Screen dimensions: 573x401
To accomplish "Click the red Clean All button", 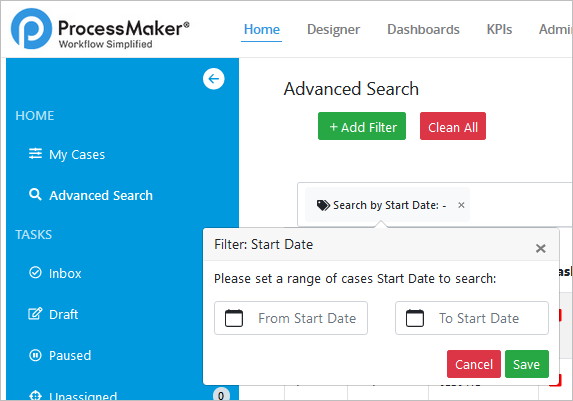I will tap(453, 126).
